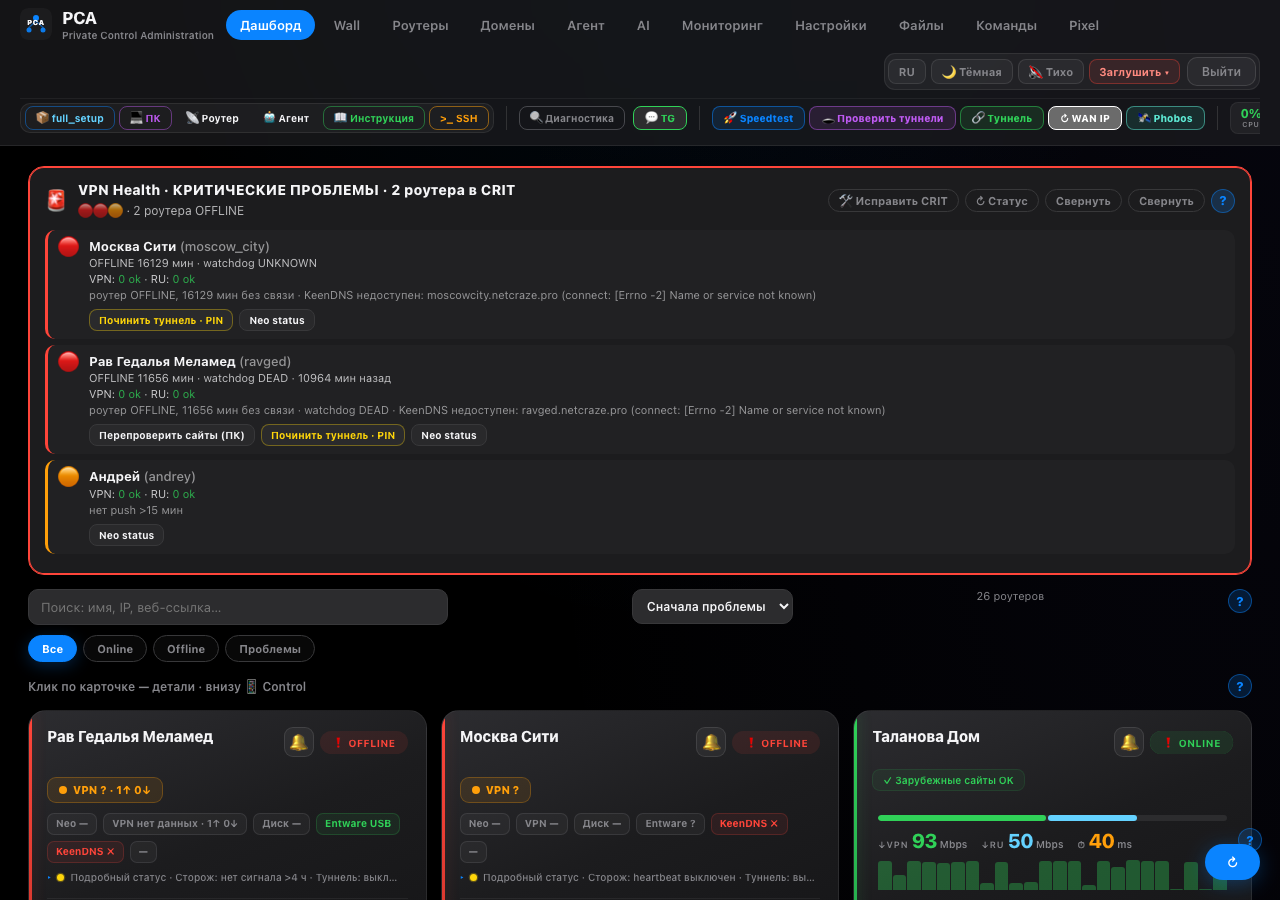This screenshot has width=1280, height=900.
Task: Click the Статус refresh button
Action: (1002, 201)
